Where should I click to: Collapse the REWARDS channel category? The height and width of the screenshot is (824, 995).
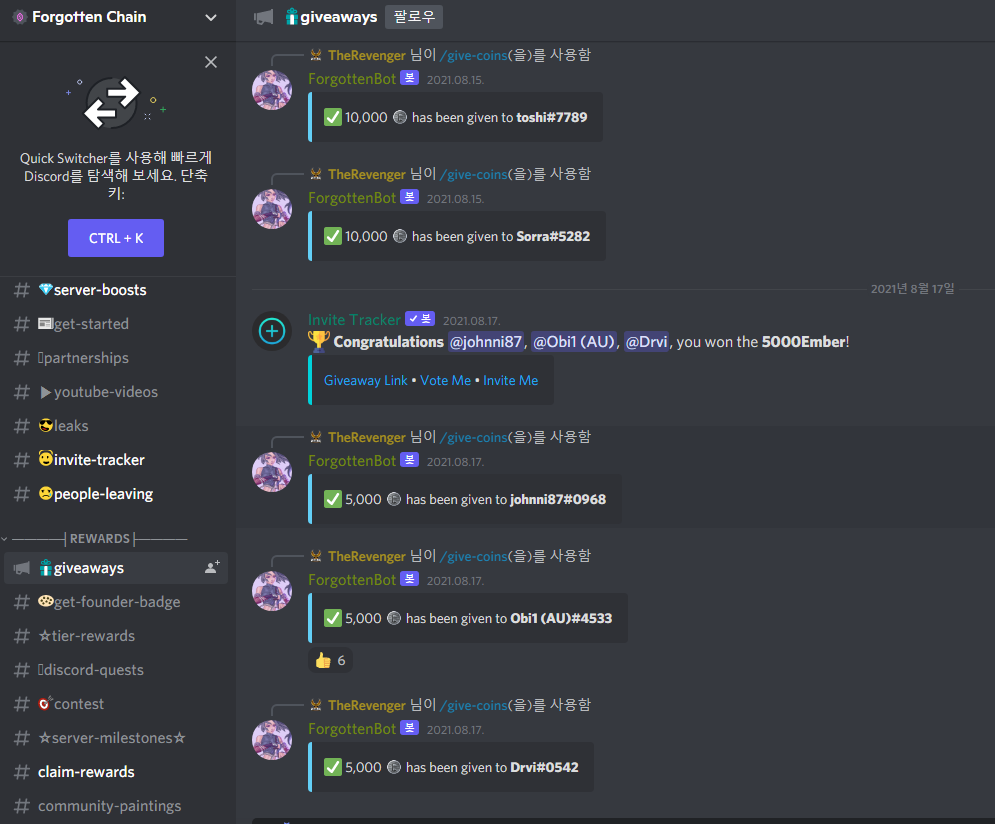pos(100,539)
